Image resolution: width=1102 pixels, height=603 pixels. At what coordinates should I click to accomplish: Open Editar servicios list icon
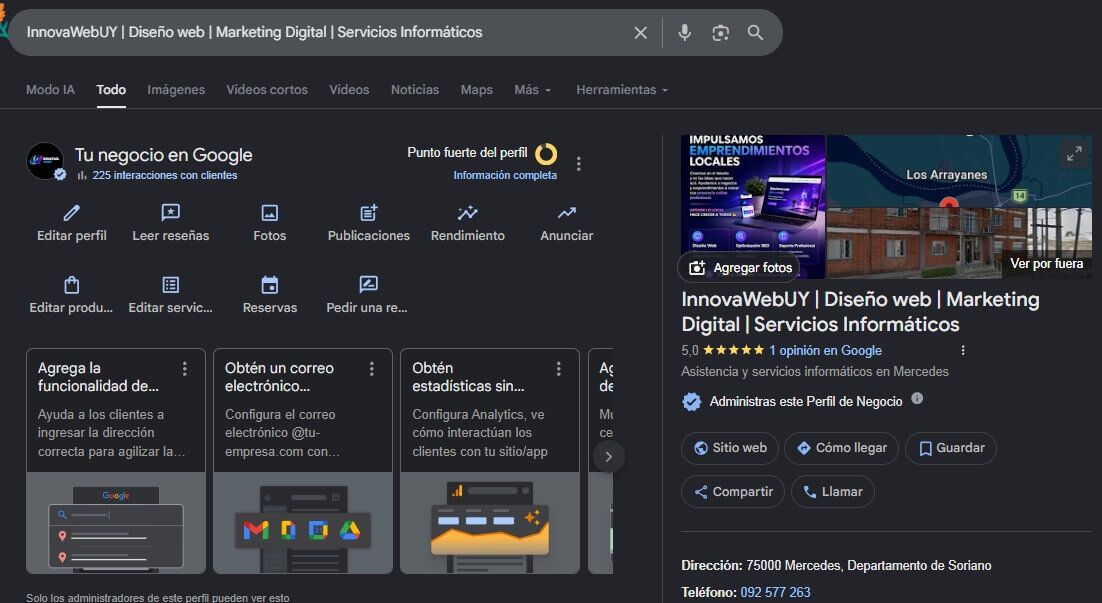pos(171,285)
